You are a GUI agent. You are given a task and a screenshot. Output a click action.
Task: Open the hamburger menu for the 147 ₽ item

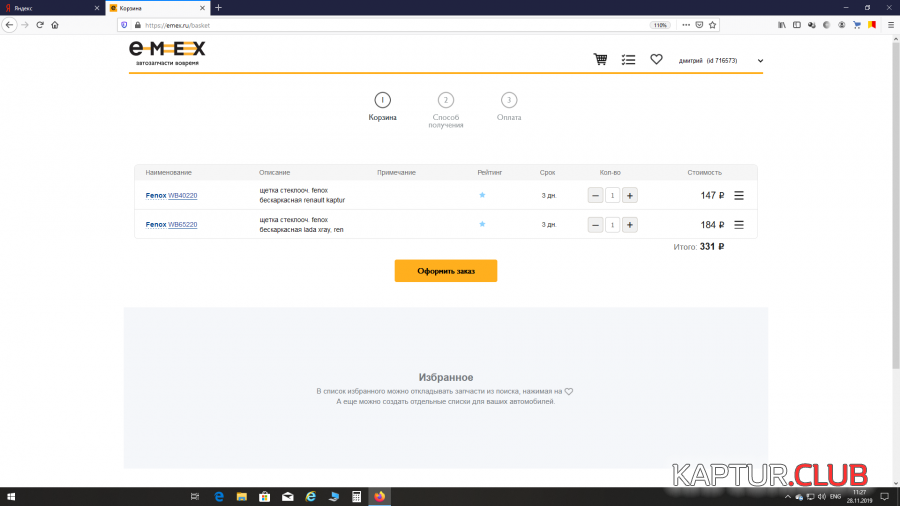[739, 196]
